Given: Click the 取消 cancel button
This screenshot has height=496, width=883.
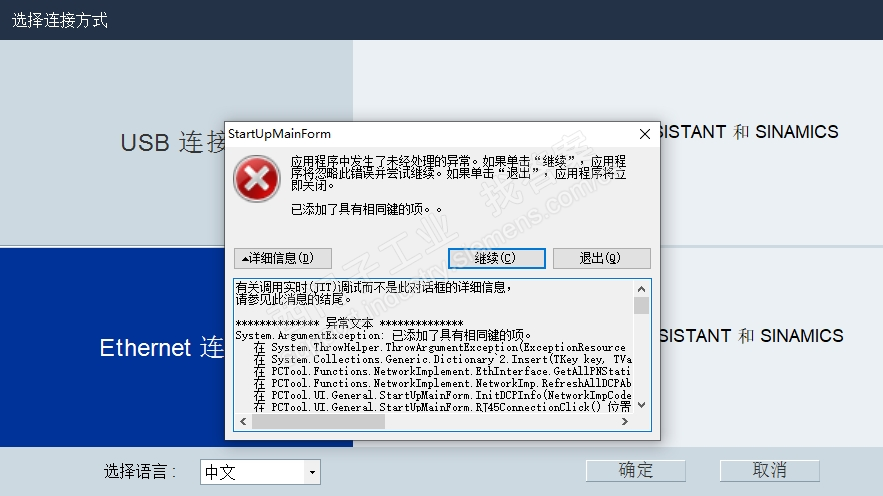Looking at the screenshot, I should [x=769, y=471].
